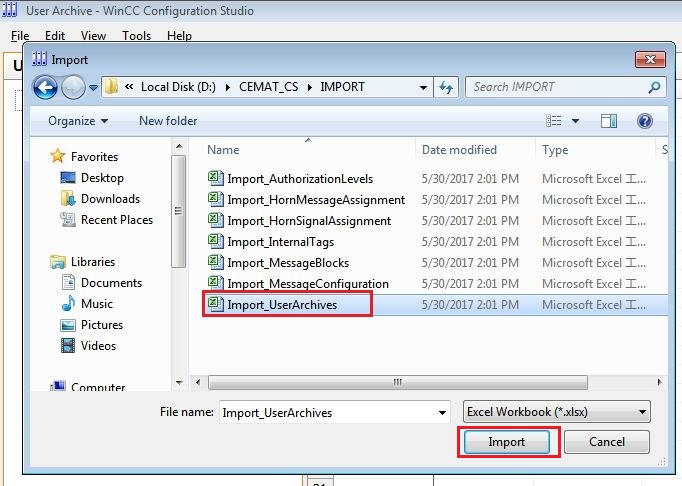Screen dimensions: 682x486
Task: Open Tools menu in WinCC Configuration Studio
Action: [x=136, y=36]
